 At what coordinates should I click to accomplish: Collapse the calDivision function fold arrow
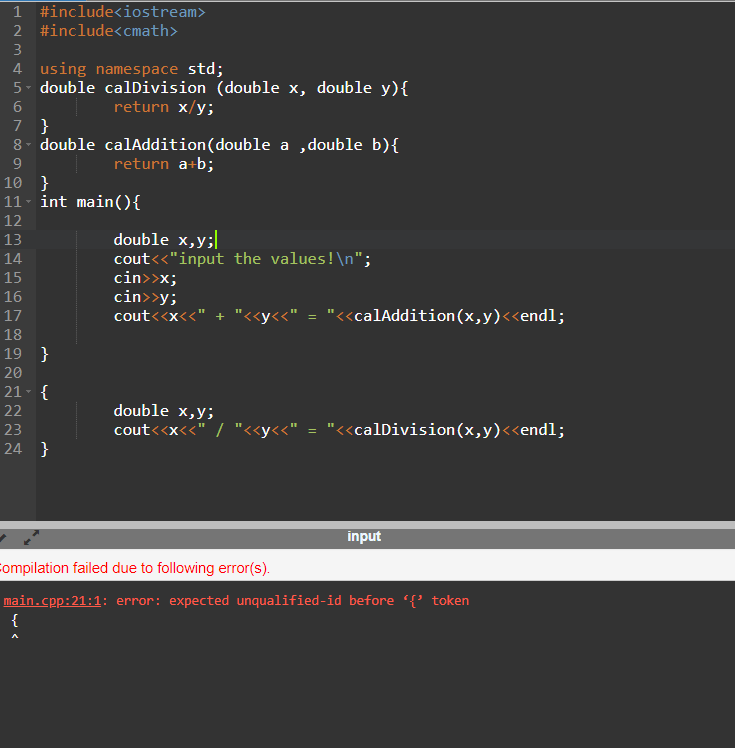tap(29, 88)
